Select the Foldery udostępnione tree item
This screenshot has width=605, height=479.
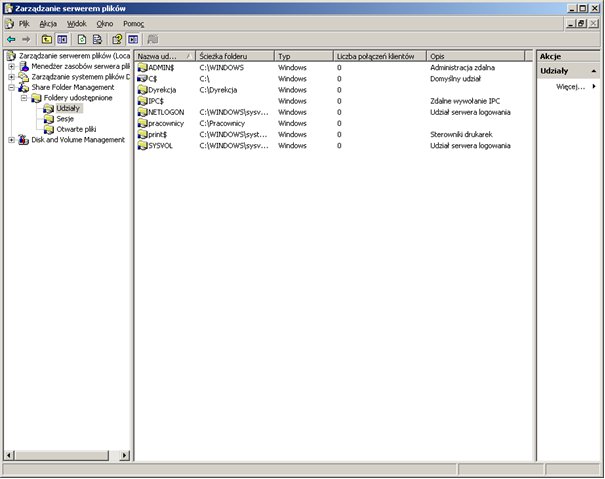pyautogui.click(x=78, y=98)
